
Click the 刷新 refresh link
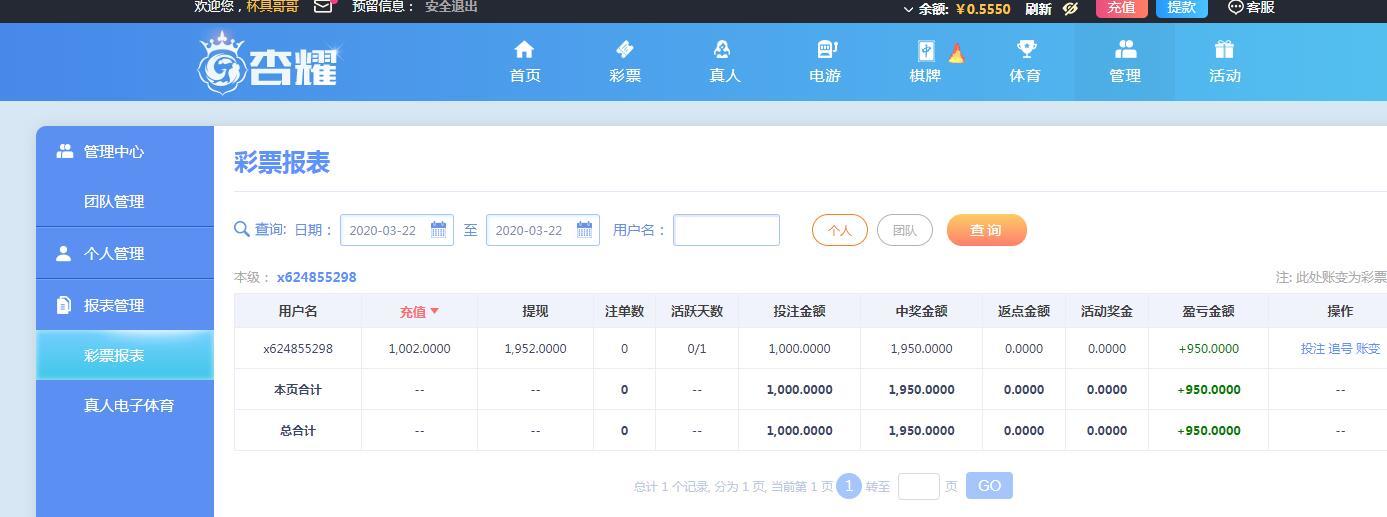1038,8
